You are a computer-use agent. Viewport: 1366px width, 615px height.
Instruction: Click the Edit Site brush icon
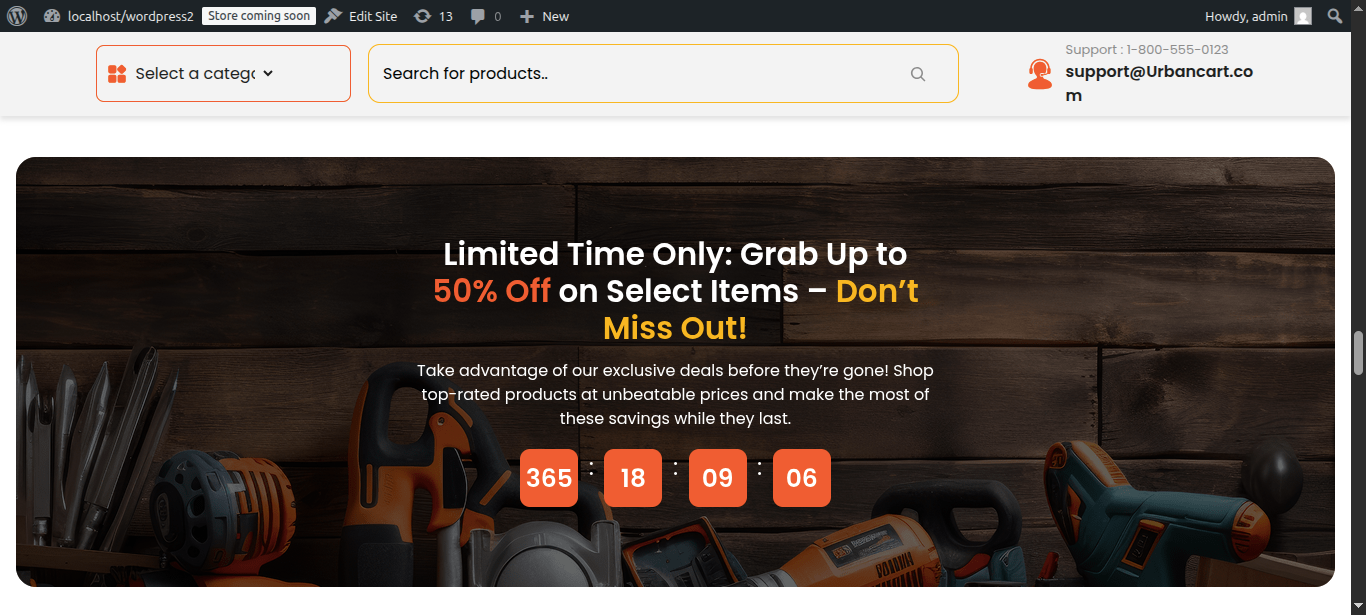[333, 16]
